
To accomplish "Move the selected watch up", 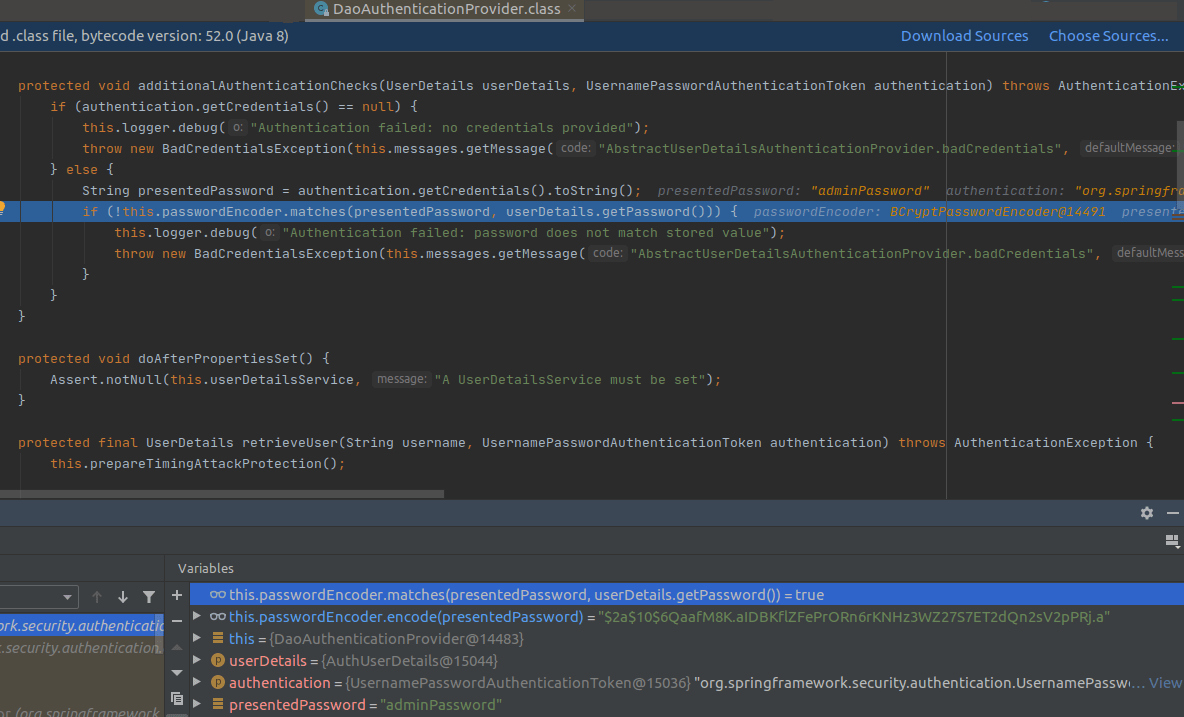I will click(x=177, y=648).
